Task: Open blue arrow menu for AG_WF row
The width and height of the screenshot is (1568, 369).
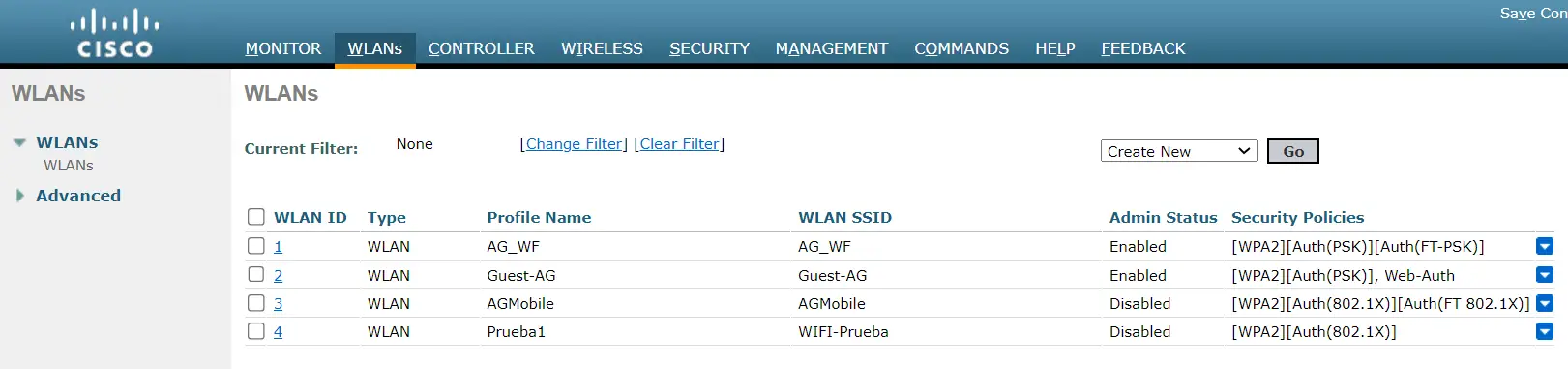Action: pyautogui.click(x=1545, y=247)
